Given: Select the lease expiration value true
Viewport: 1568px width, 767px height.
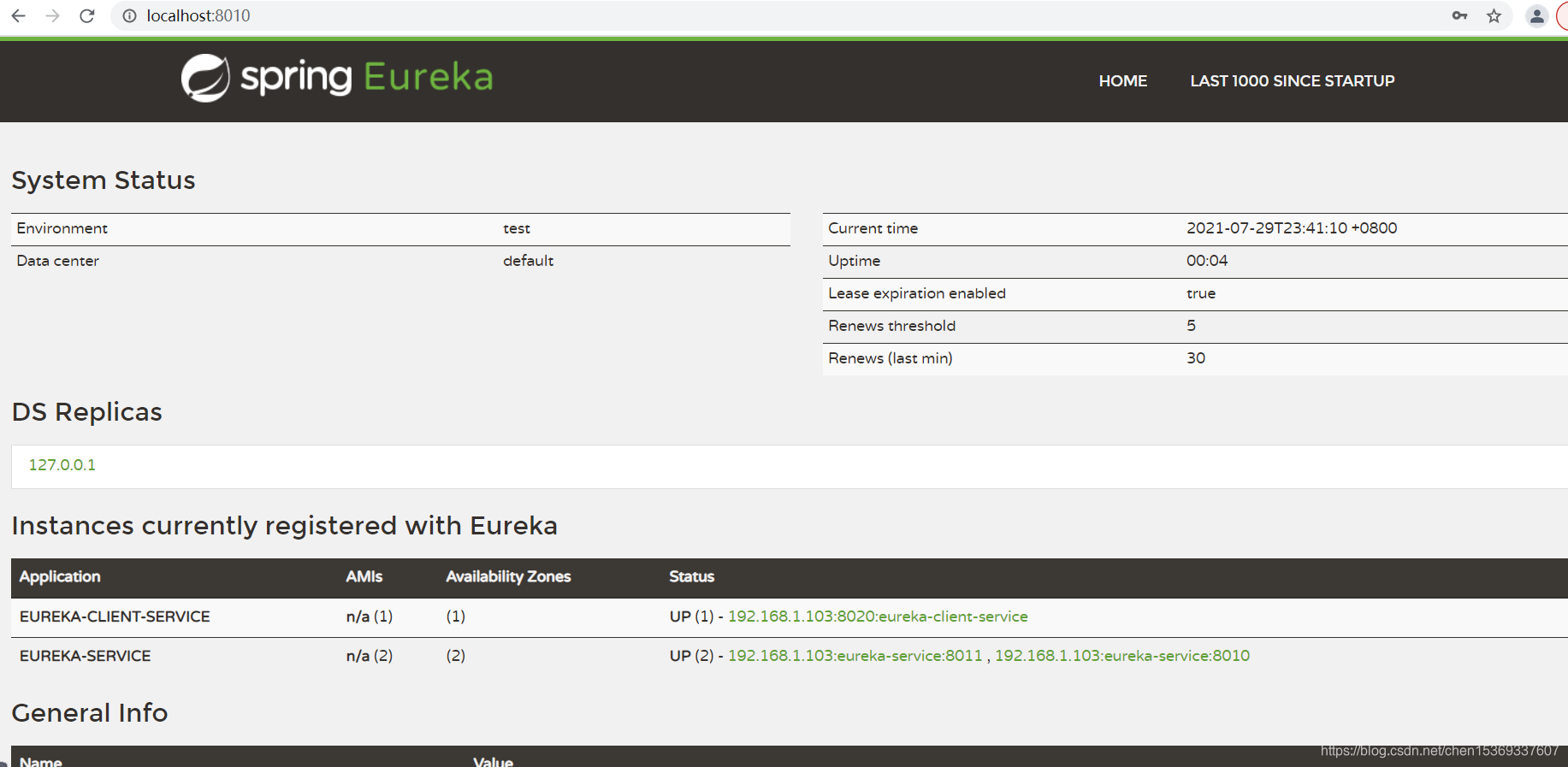Looking at the screenshot, I should click(1200, 293).
